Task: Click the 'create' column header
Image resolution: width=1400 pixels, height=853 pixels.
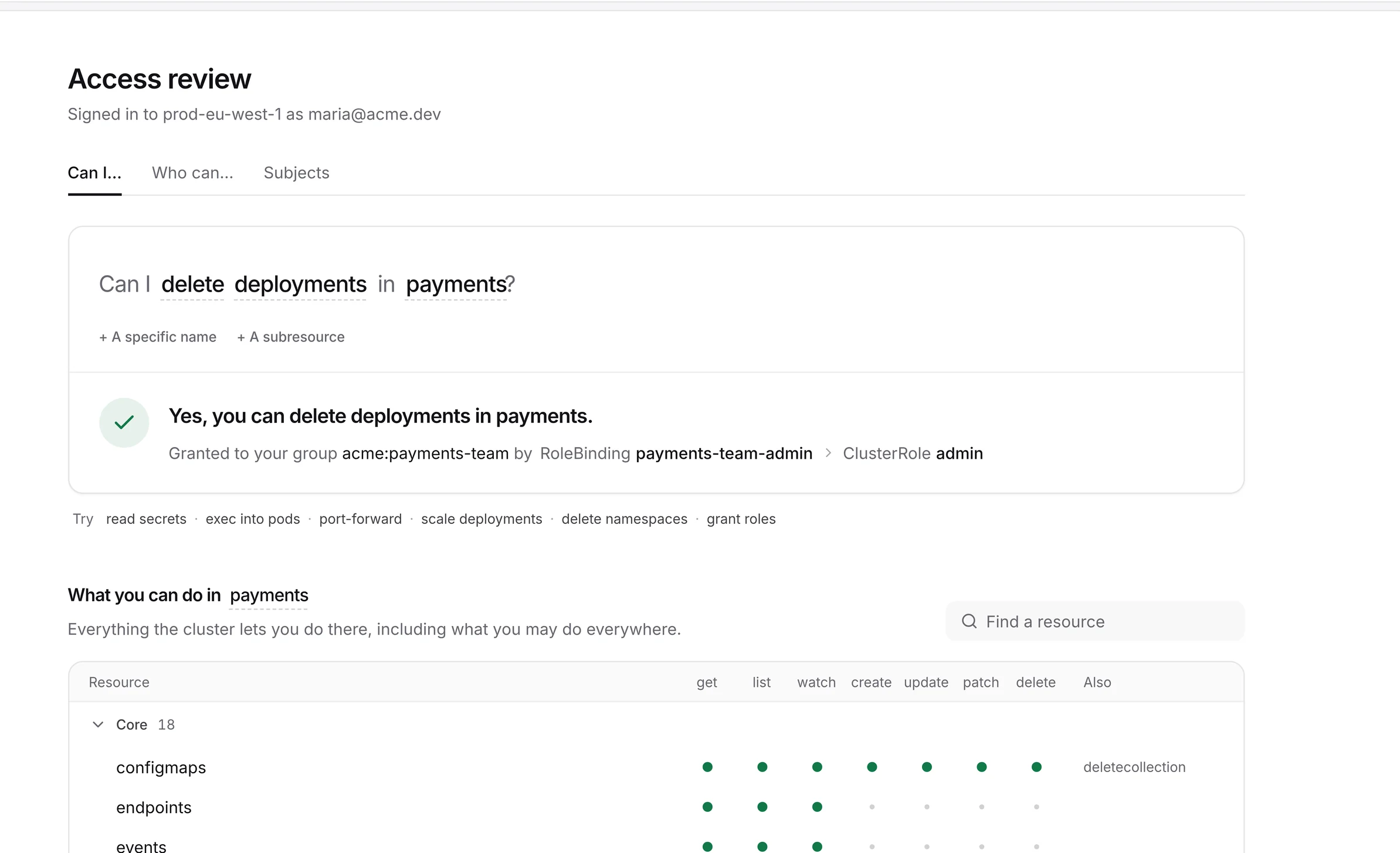Action: pos(871,682)
